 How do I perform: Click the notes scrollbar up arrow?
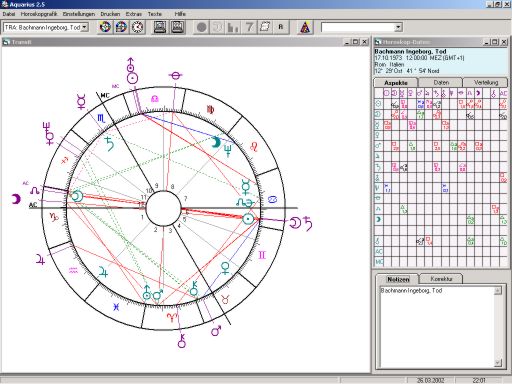(x=498, y=290)
